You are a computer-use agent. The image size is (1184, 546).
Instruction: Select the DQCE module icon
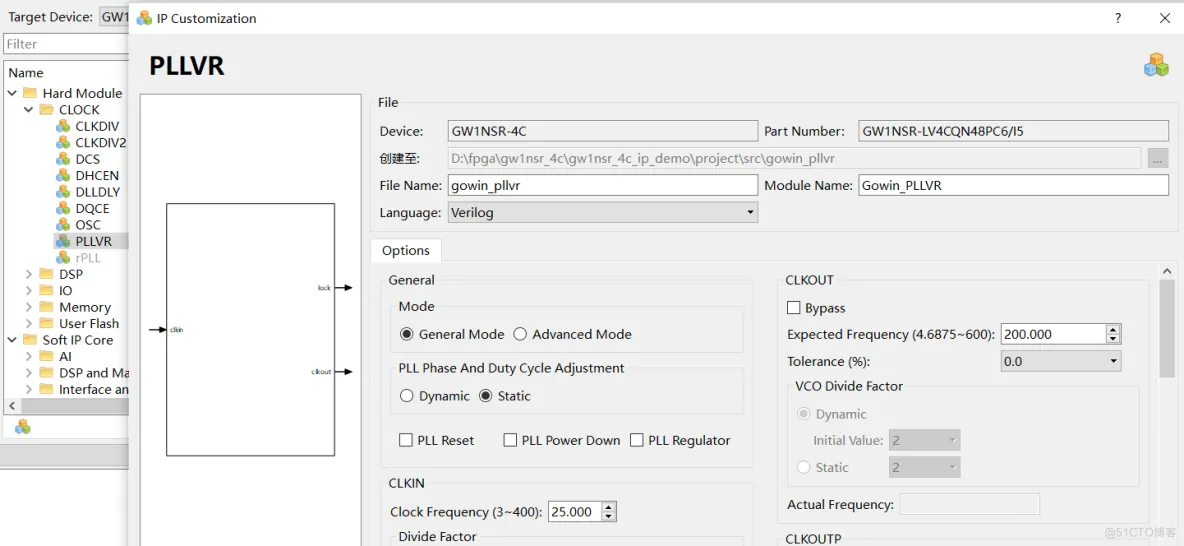point(63,208)
